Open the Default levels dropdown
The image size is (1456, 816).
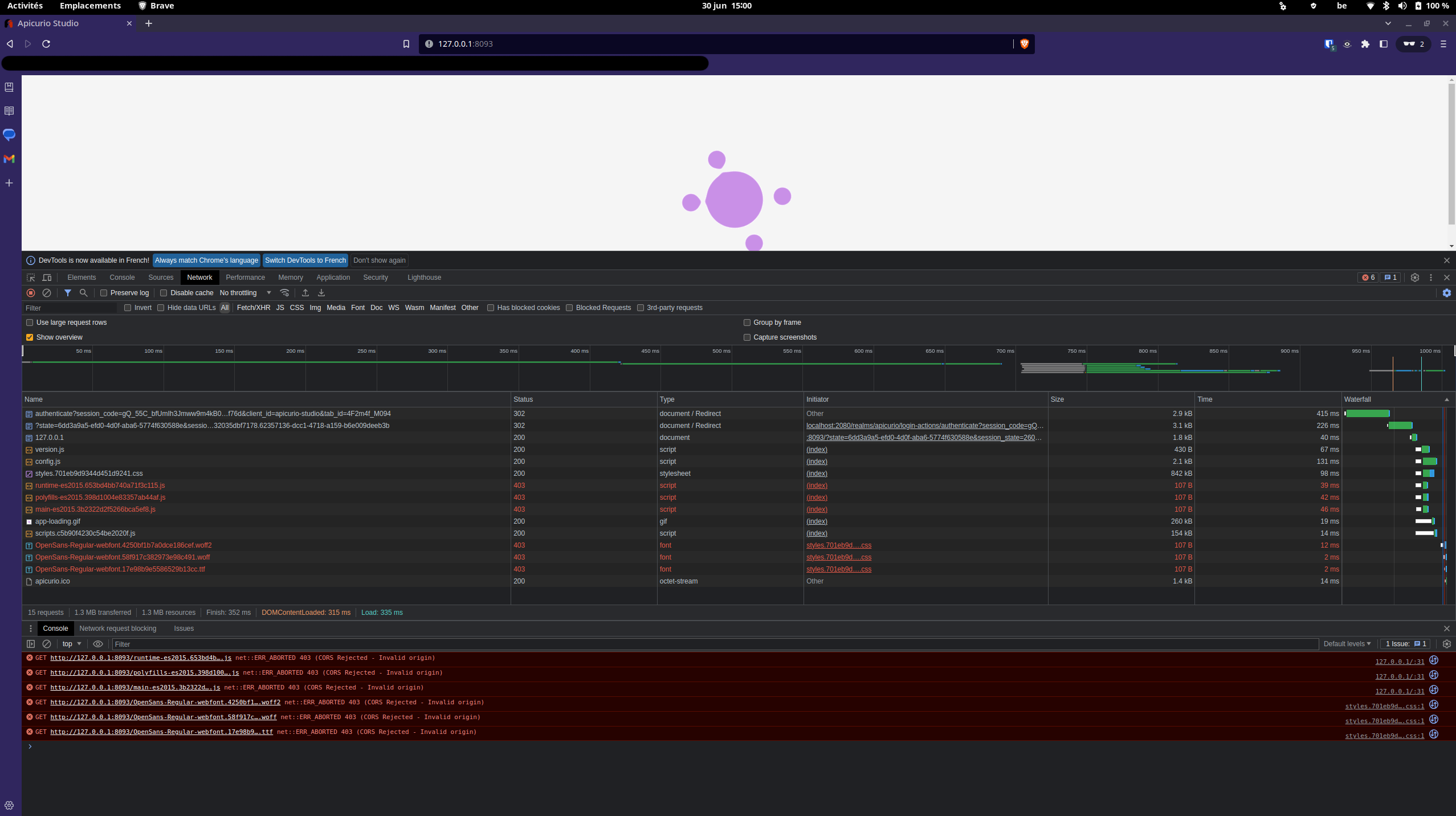click(x=1346, y=644)
